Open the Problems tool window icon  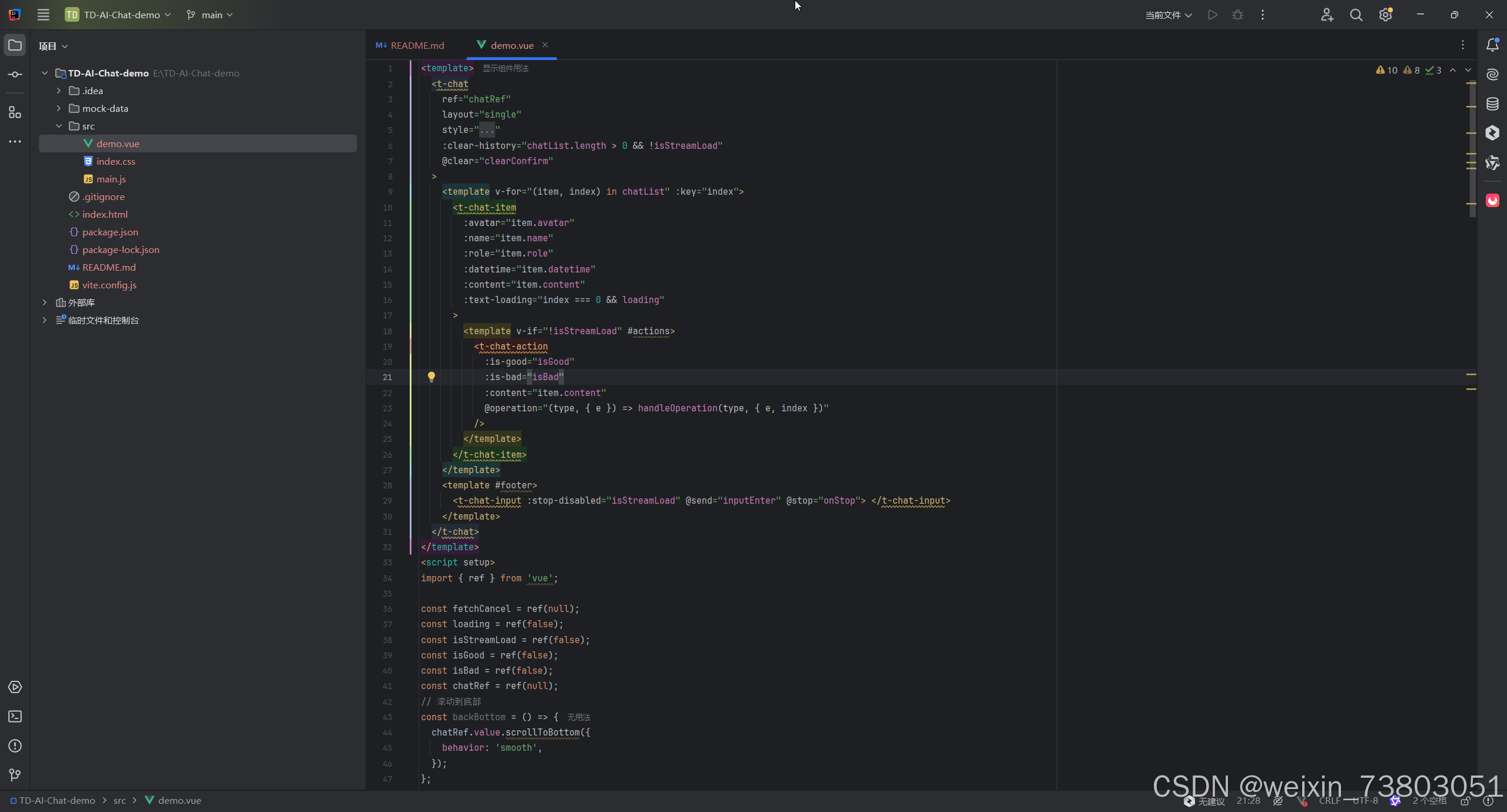click(x=15, y=746)
